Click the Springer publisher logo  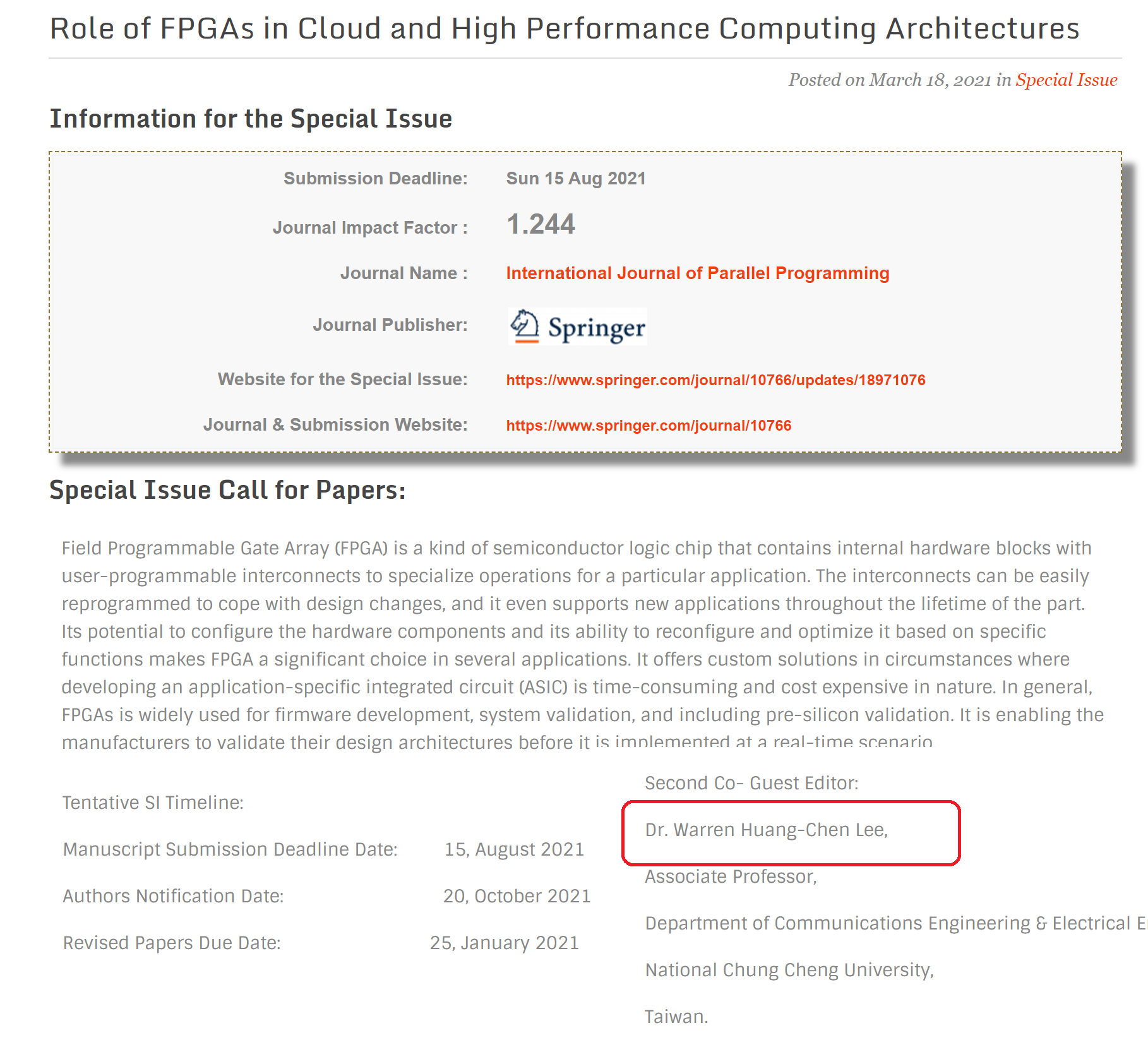tap(577, 326)
